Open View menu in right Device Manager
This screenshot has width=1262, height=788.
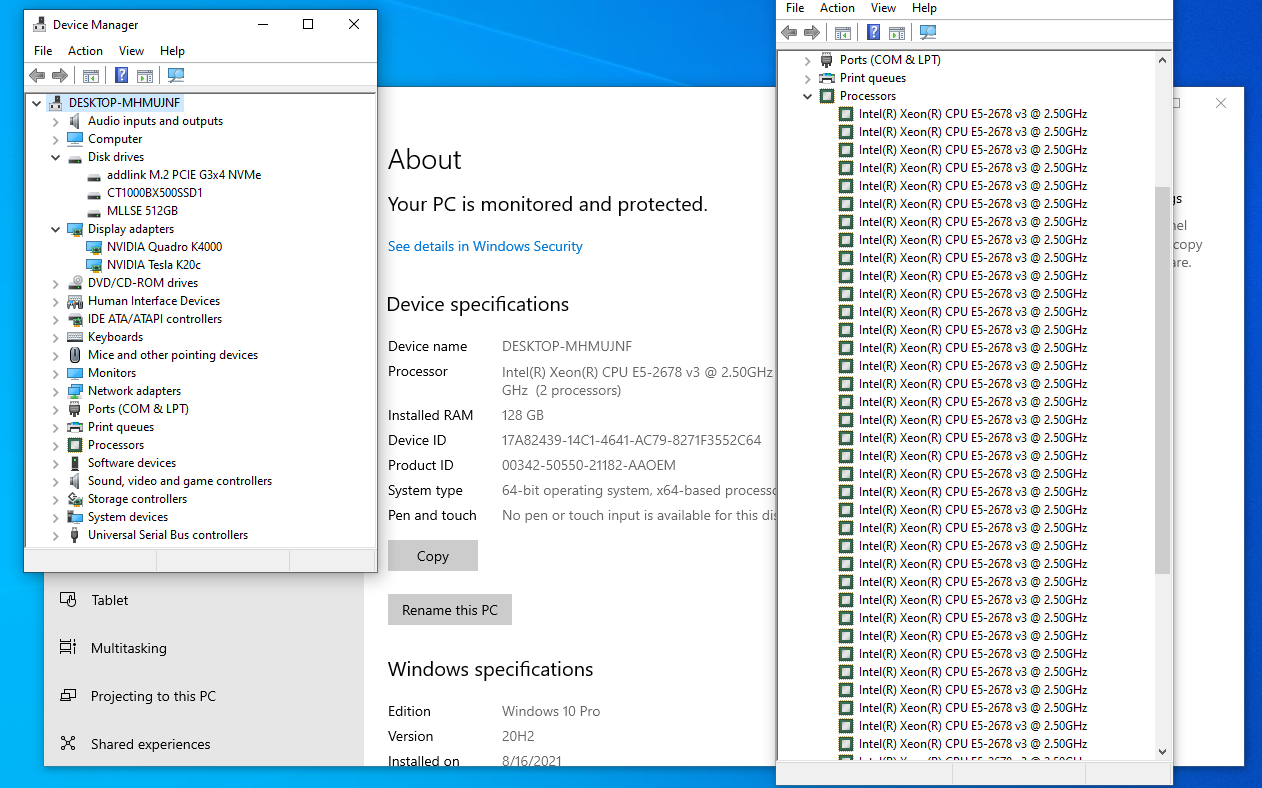884,8
